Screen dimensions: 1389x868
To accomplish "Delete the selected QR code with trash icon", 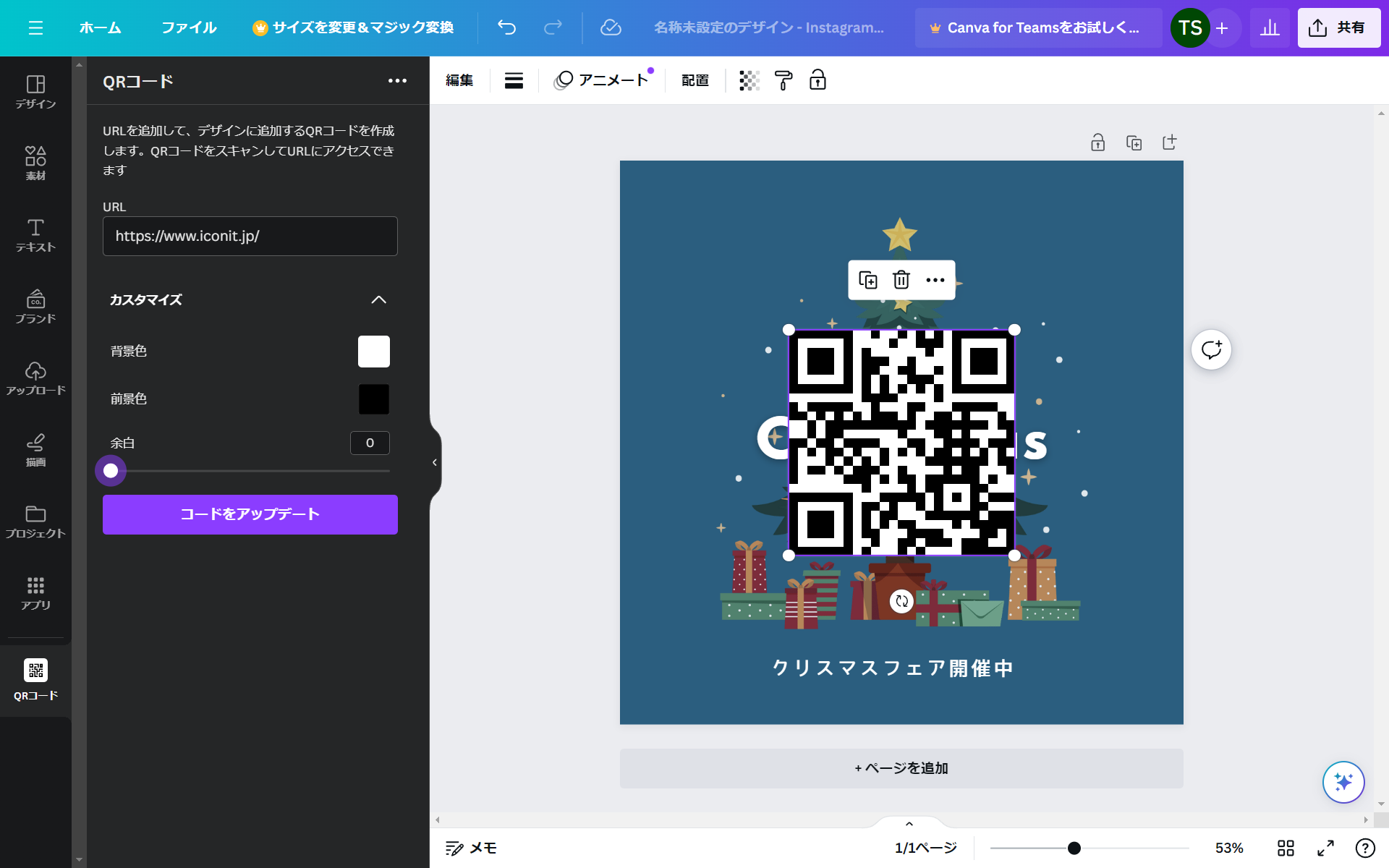I will pyautogui.click(x=901, y=280).
